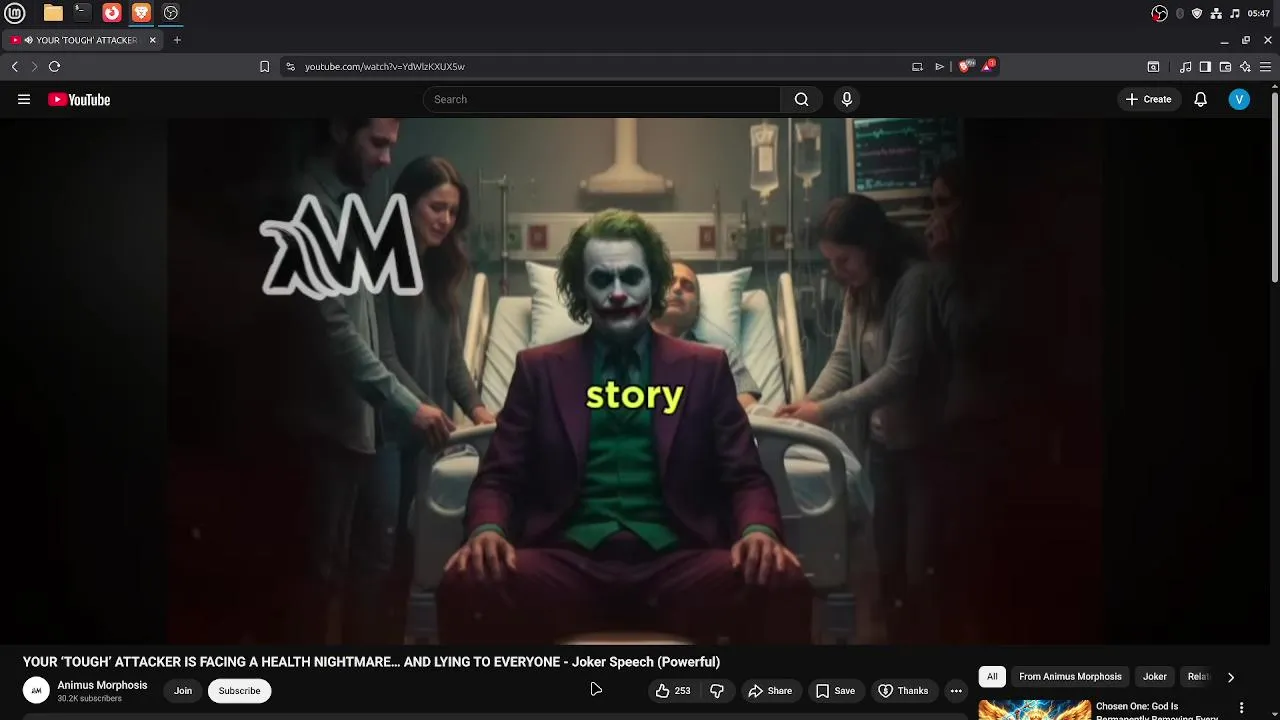1280x720 pixels.
Task: Open the Brave Shields lion icon
Action: point(964,66)
